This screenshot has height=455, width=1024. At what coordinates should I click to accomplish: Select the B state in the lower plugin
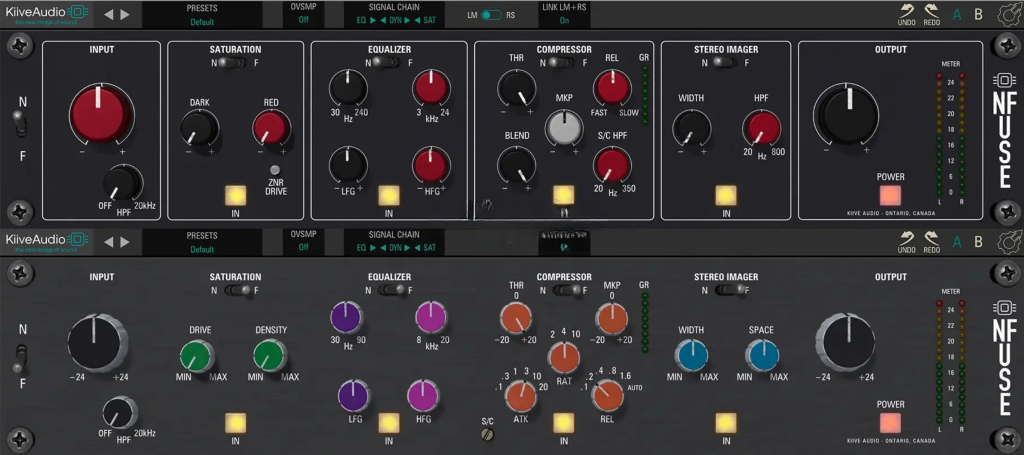[978, 242]
